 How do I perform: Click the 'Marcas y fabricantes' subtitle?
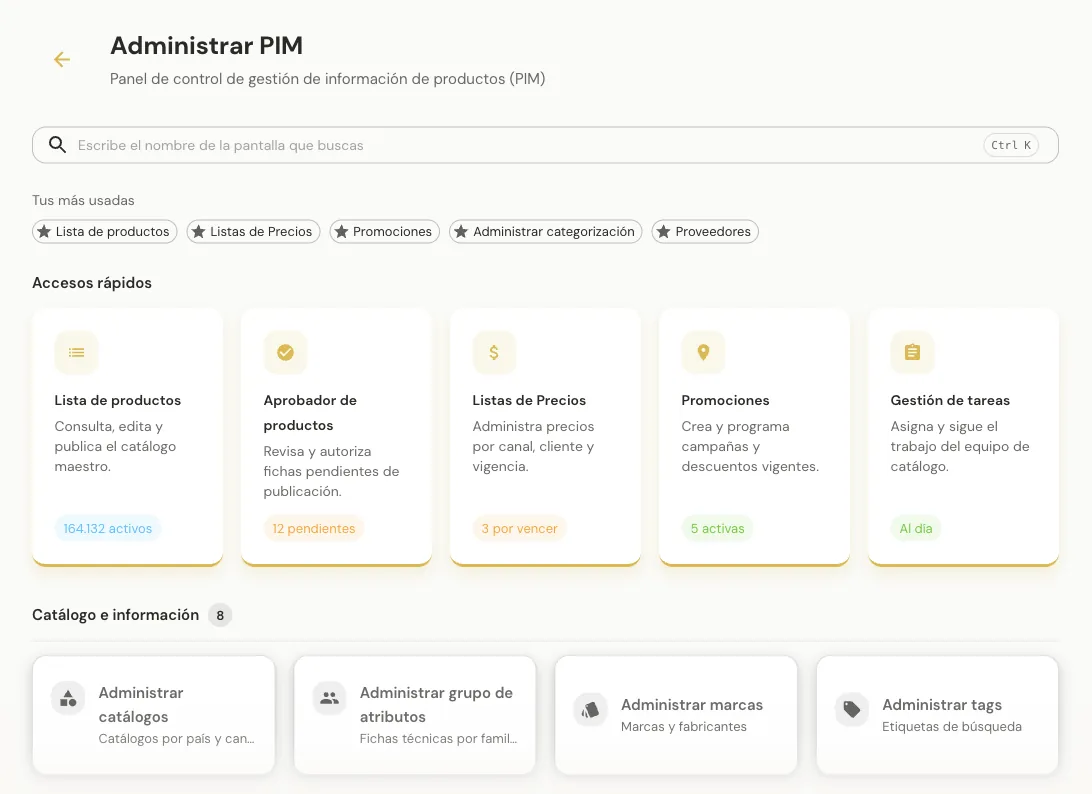pos(684,726)
